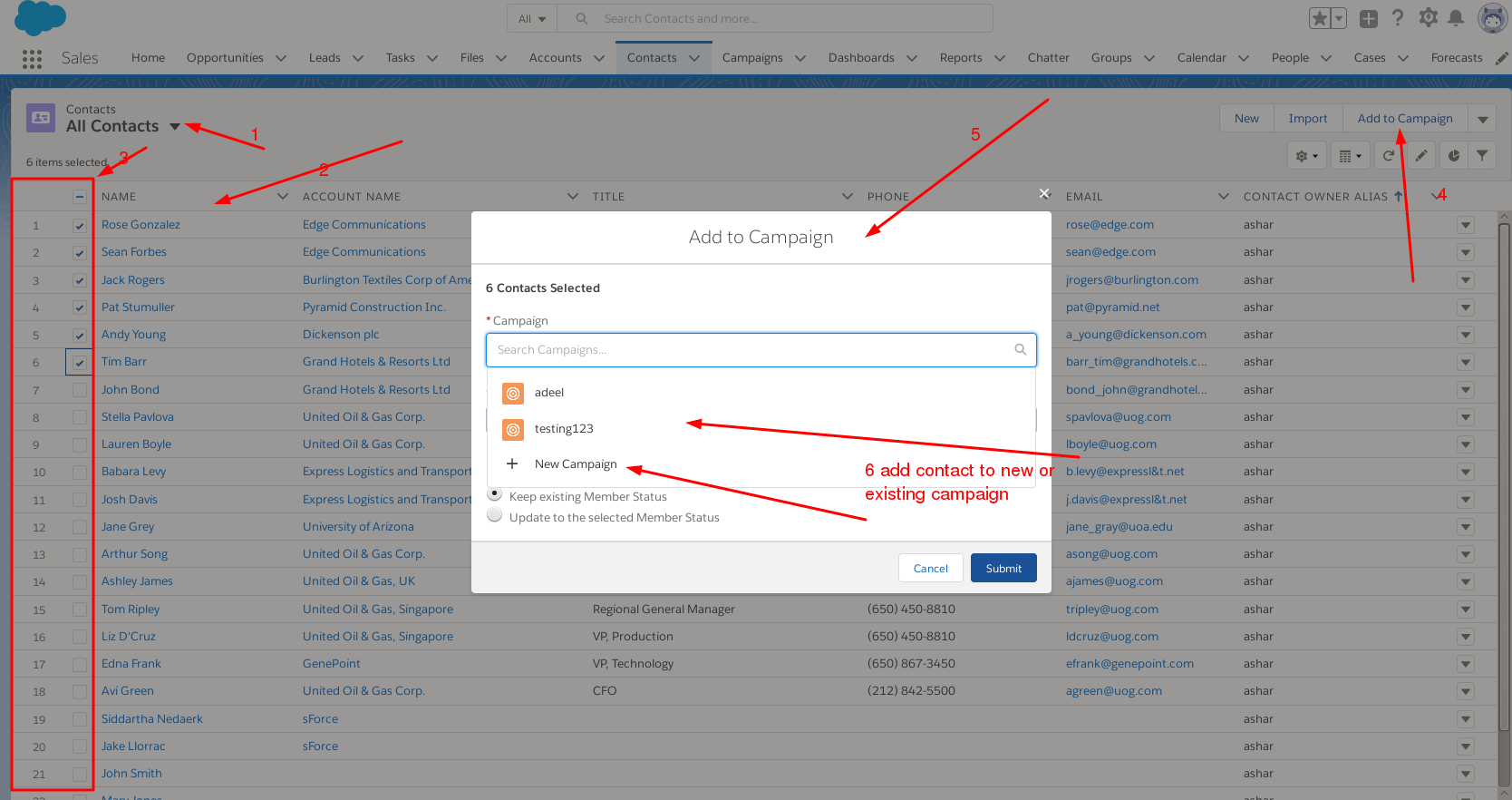Open the Setup gear icon

pyautogui.click(x=1429, y=17)
